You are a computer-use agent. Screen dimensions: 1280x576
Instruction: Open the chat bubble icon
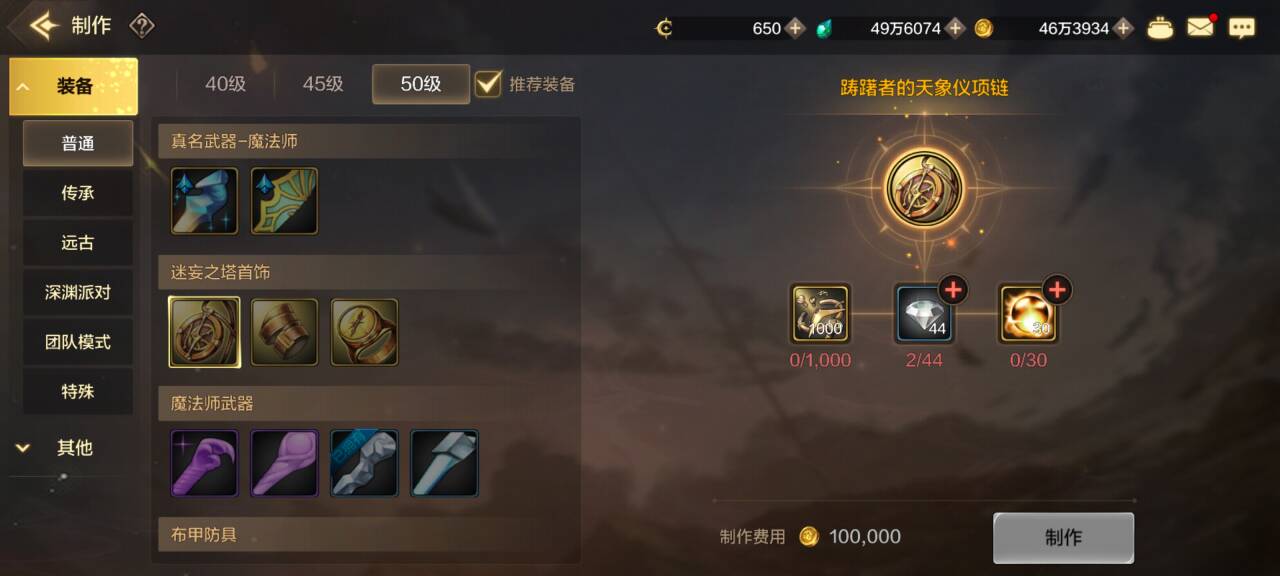[x=1242, y=28]
